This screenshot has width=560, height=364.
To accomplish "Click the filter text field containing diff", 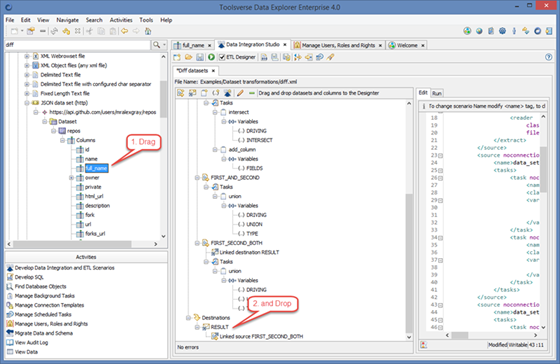I will (x=78, y=45).
